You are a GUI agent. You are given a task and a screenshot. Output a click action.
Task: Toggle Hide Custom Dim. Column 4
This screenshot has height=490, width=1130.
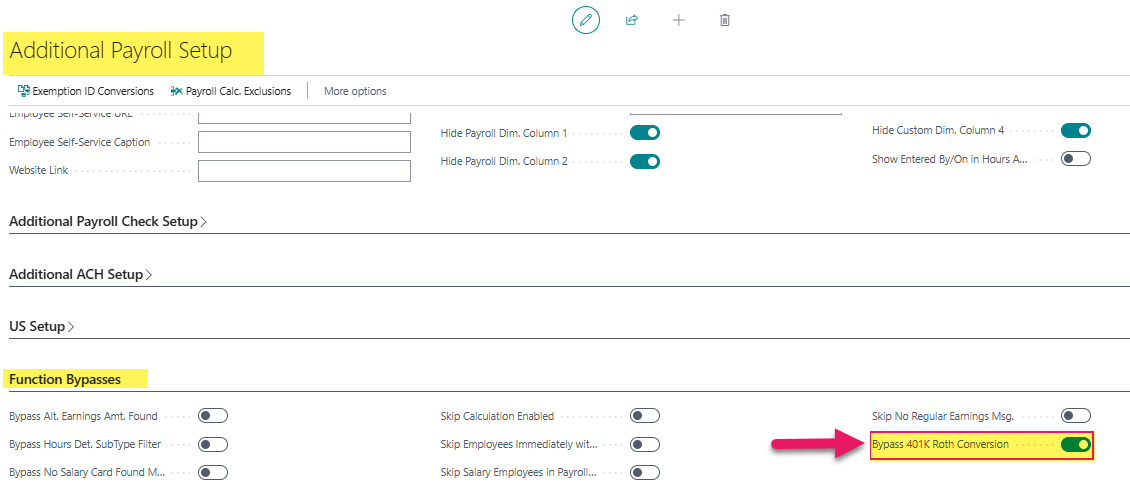point(1075,130)
